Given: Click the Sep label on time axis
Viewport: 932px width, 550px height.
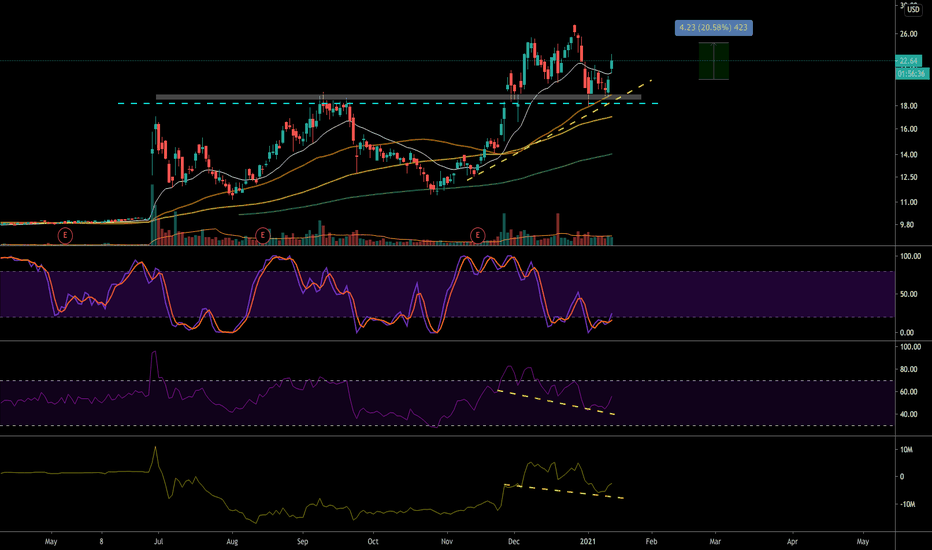Looking at the screenshot, I should coord(303,541).
